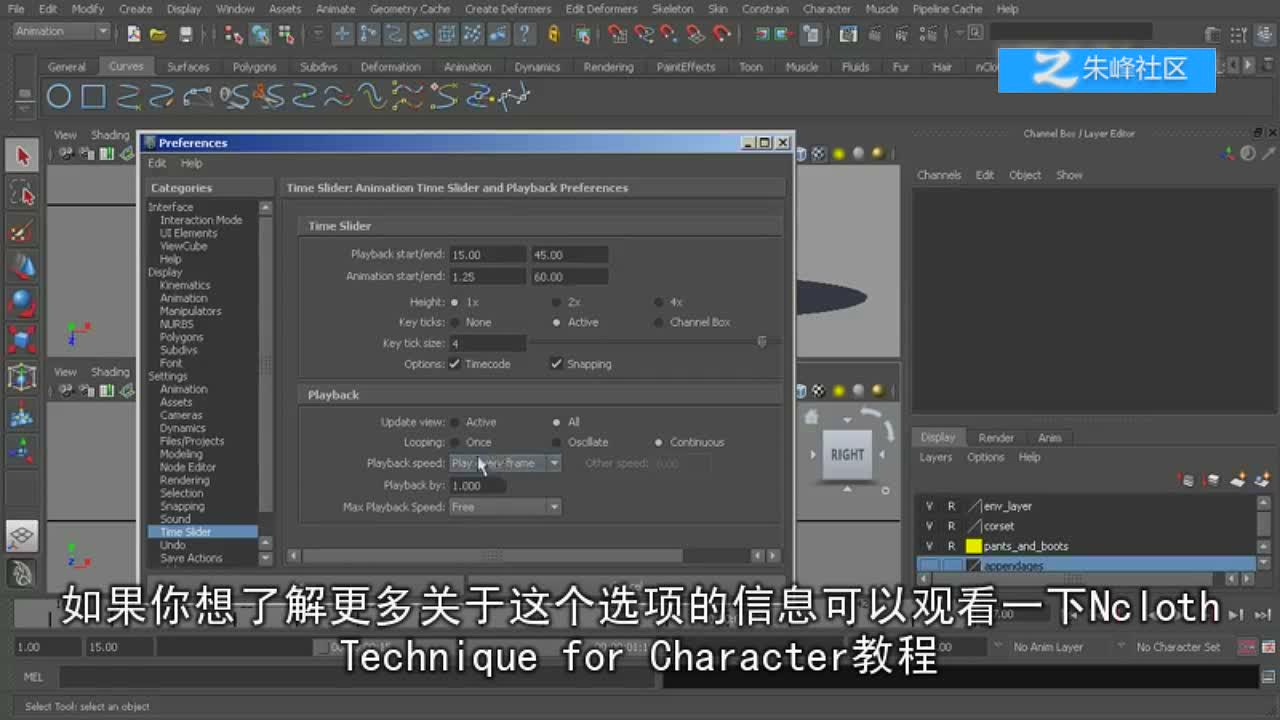1280x720 pixels.
Task: Create a NURBS square from shelf
Action: (93, 97)
